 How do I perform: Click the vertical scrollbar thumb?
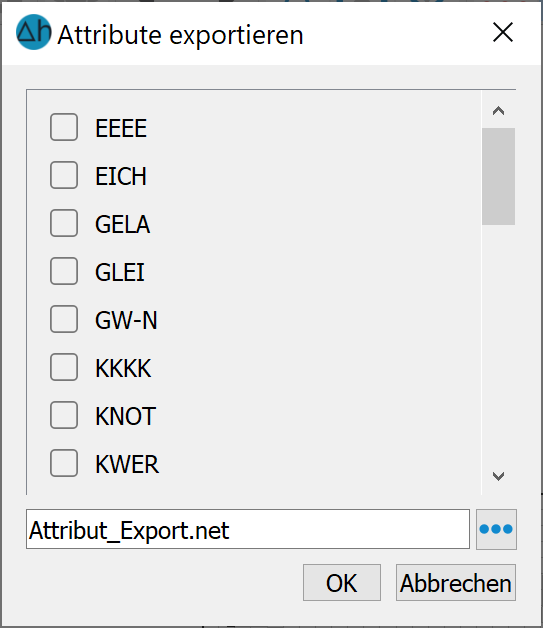498,176
